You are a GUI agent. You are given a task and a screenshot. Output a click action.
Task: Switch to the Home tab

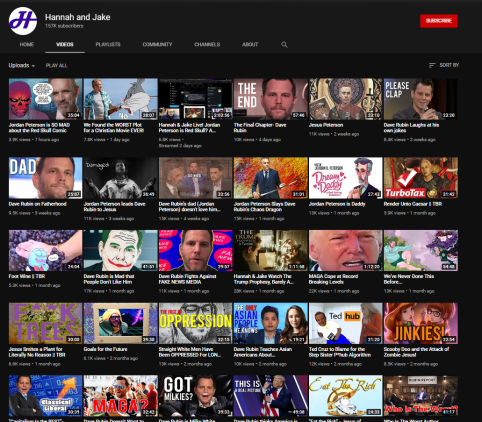coord(27,44)
